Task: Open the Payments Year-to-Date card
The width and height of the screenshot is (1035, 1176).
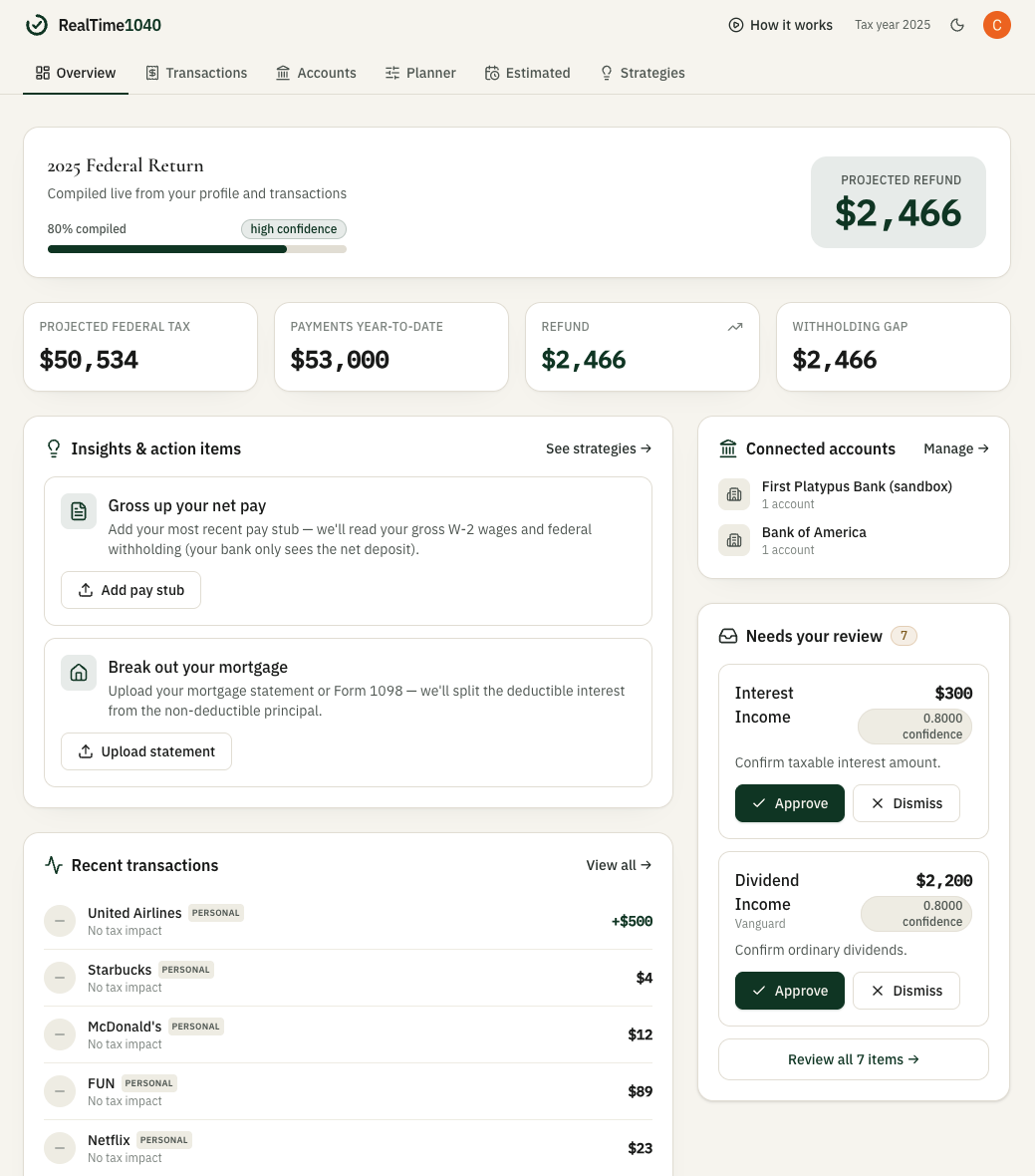Action: [391, 347]
